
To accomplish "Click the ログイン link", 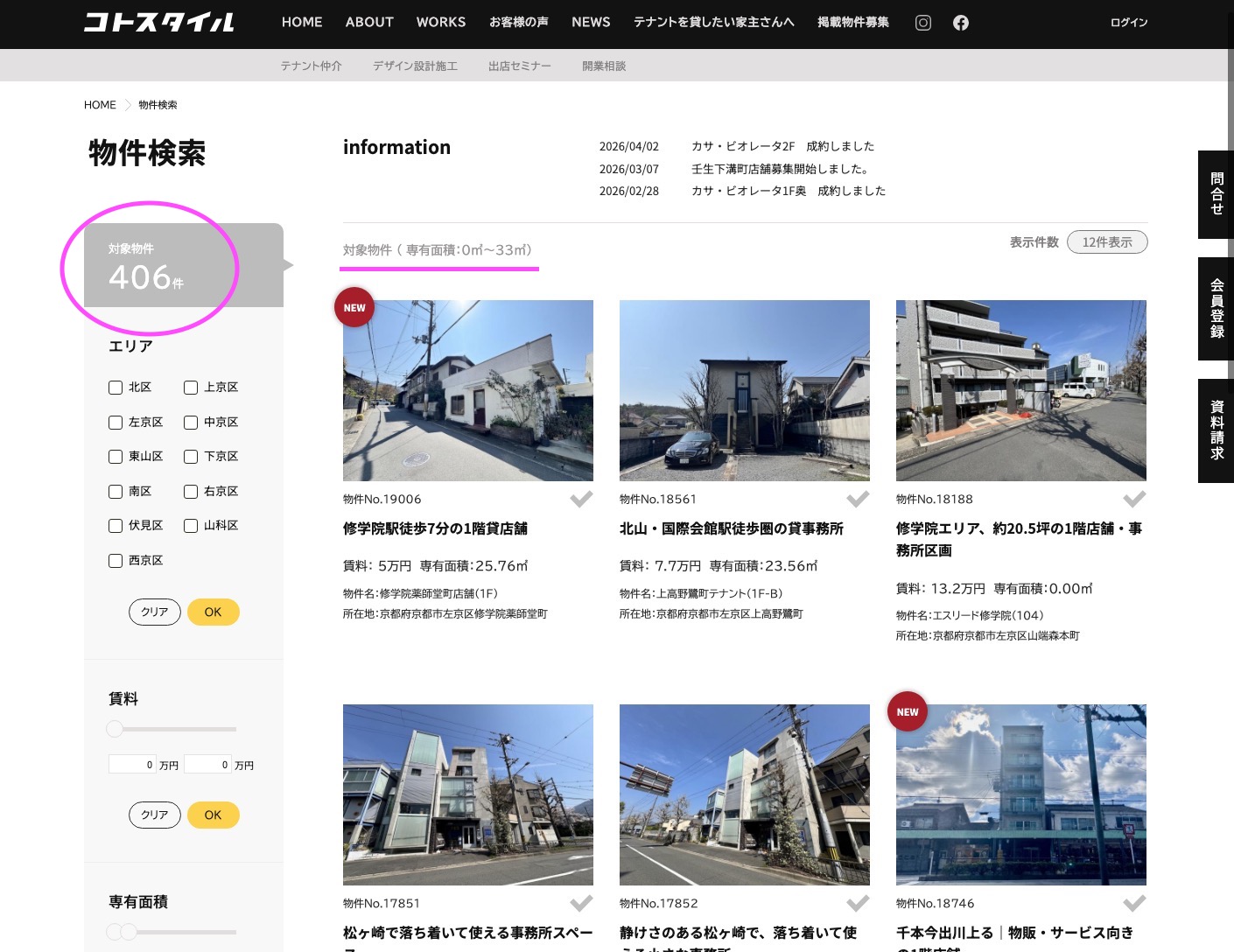I will [x=1128, y=23].
